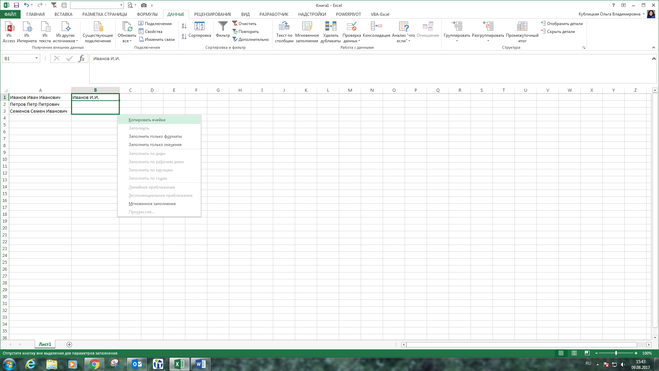Select Page Layout view status bar button

(x=574, y=353)
